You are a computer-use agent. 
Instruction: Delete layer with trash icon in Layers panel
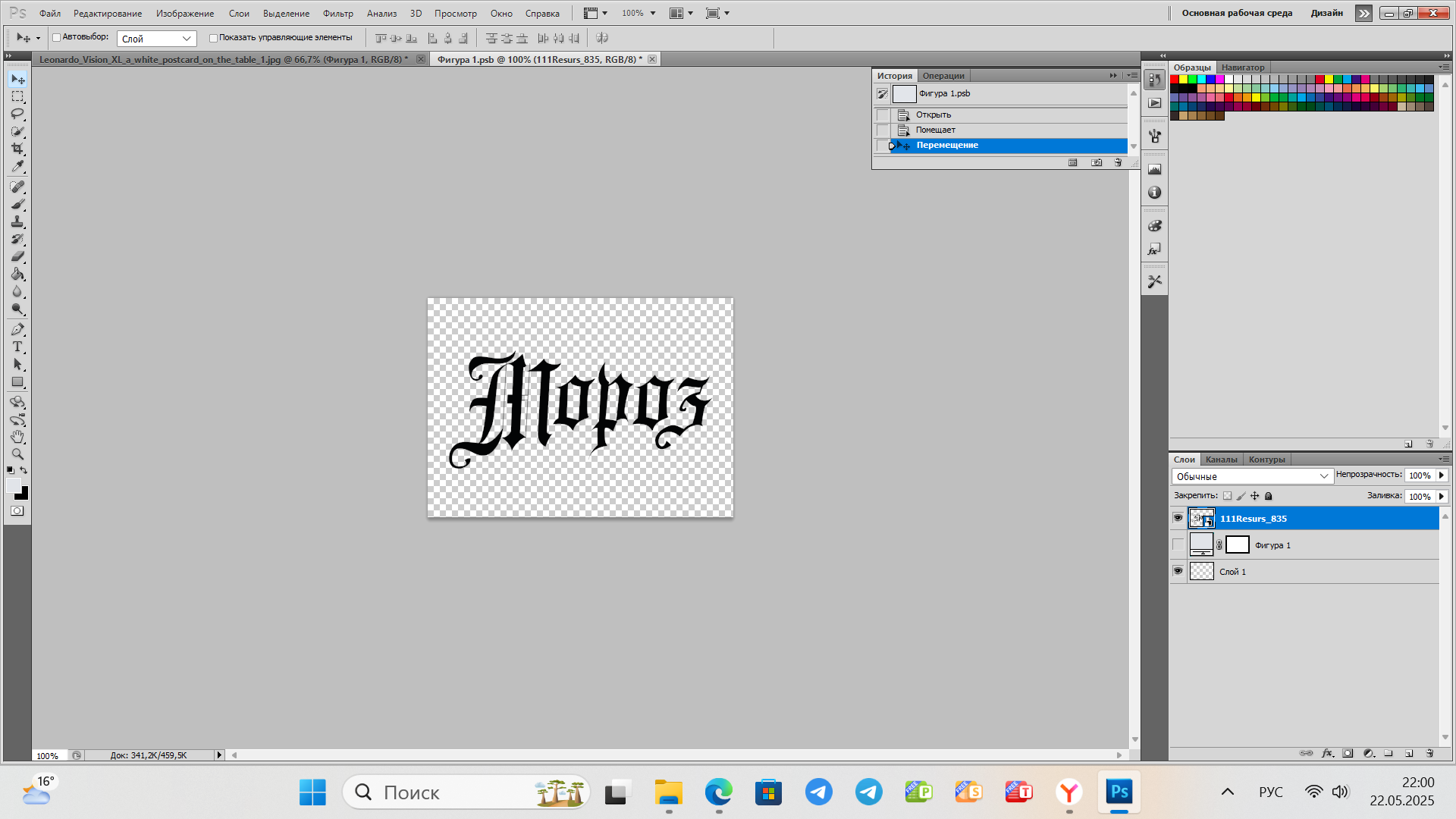coord(1429,754)
